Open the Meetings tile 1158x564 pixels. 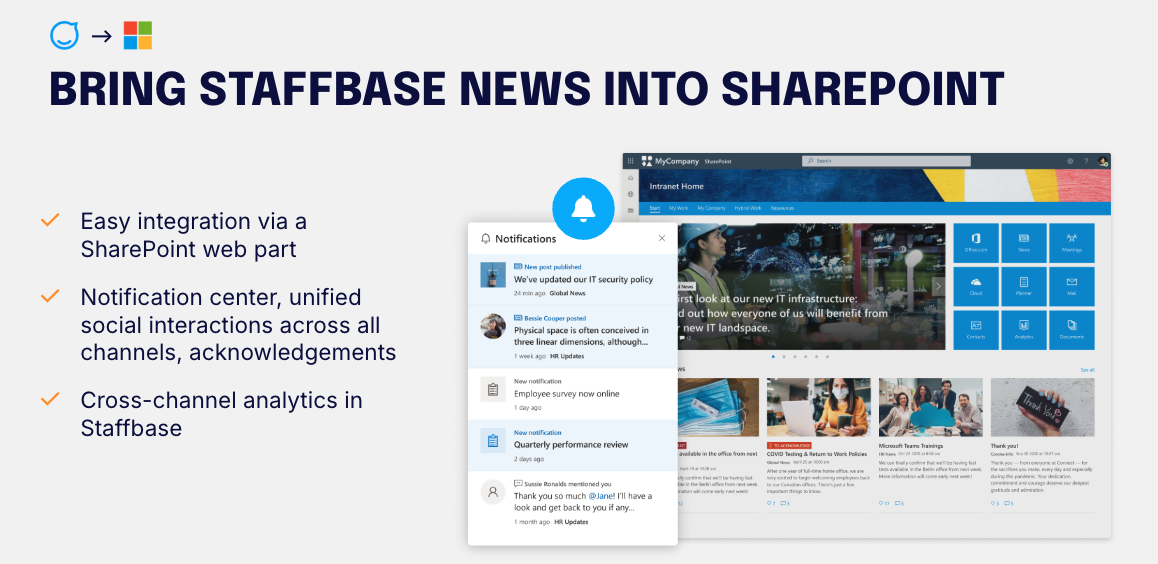coord(1072,242)
